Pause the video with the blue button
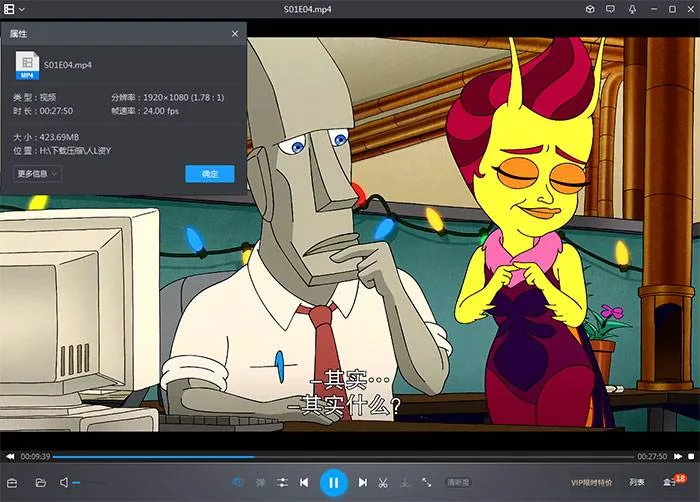This screenshot has height=502, width=700. (333, 483)
